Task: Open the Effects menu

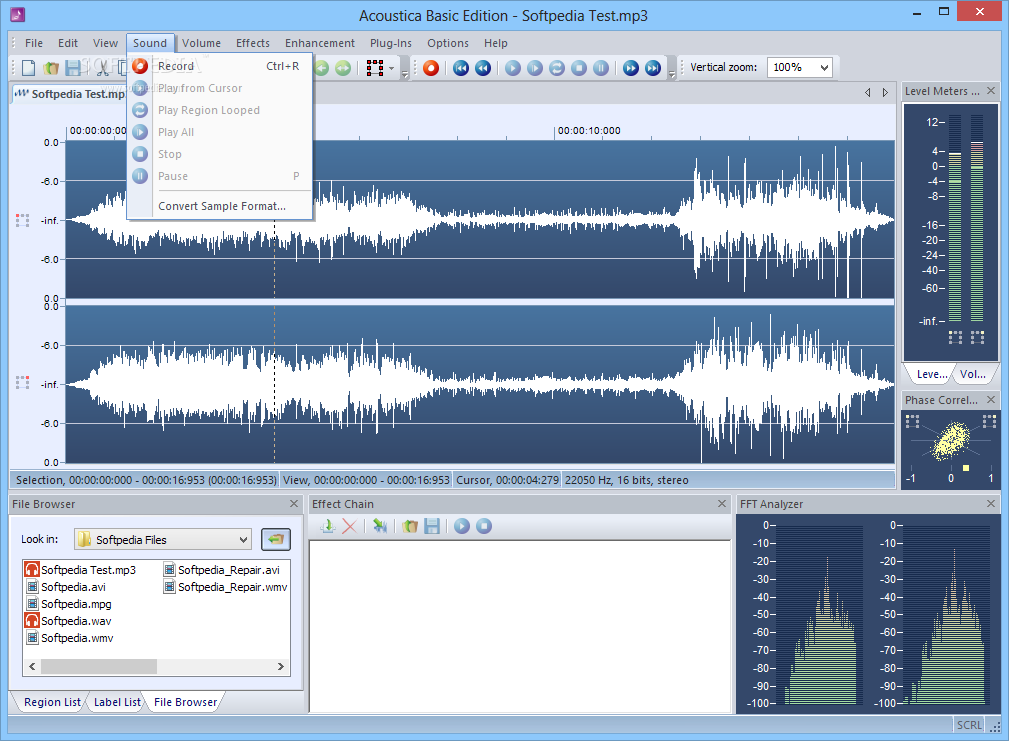Action: 252,43
